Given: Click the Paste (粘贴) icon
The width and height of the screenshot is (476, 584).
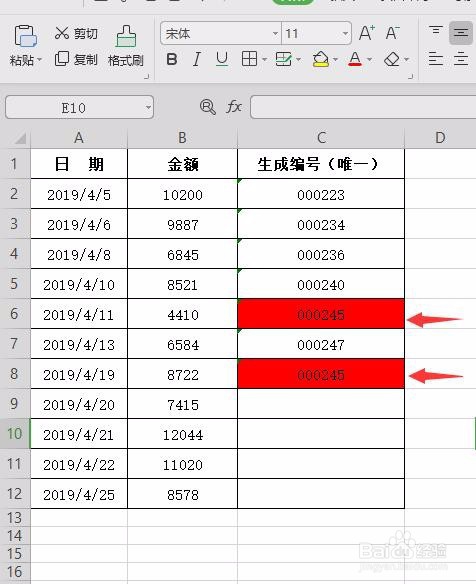Looking at the screenshot, I should point(25,36).
